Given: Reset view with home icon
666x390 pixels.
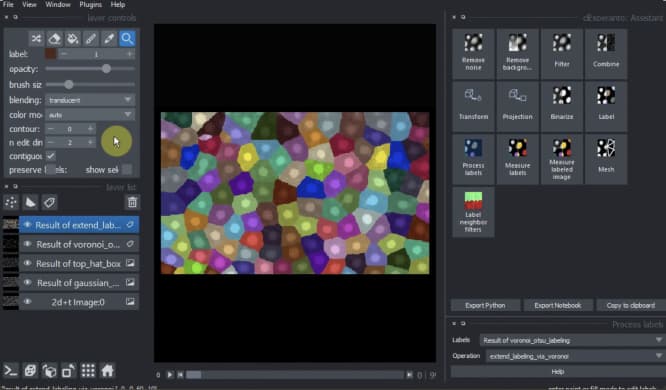Looking at the screenshot, I should [107, 371].
